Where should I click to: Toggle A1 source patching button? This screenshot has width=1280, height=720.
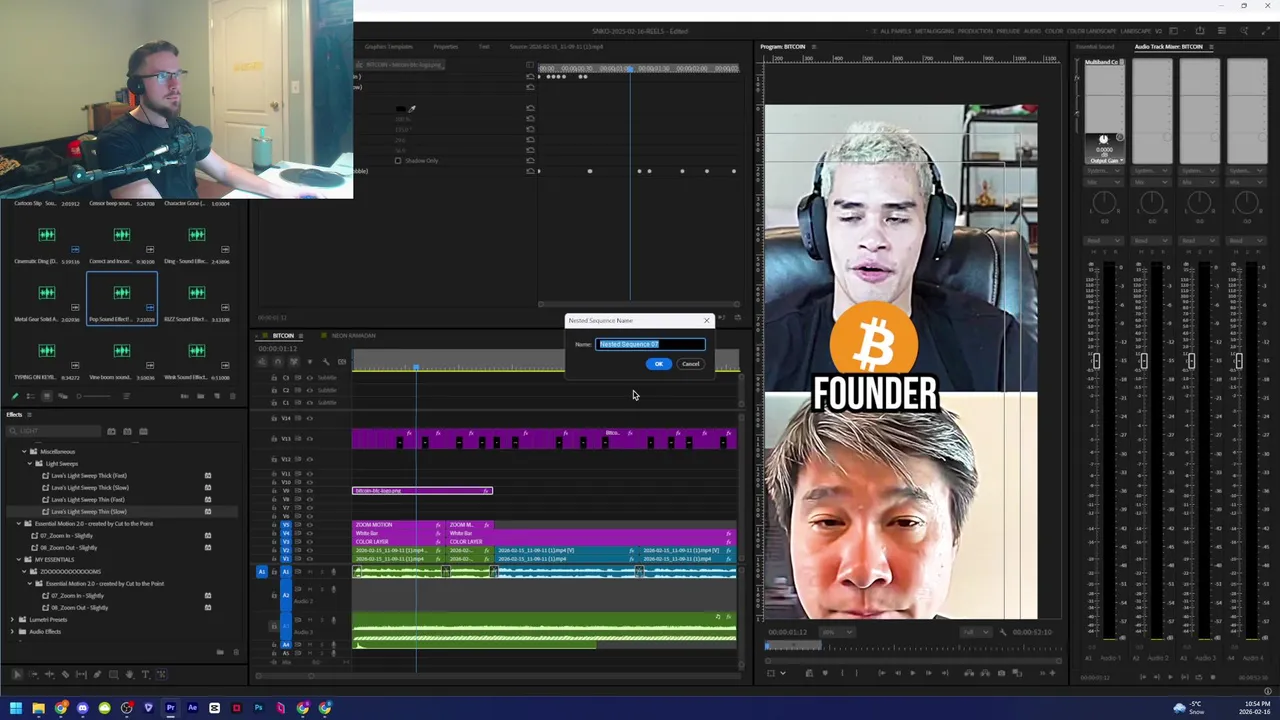262,572
